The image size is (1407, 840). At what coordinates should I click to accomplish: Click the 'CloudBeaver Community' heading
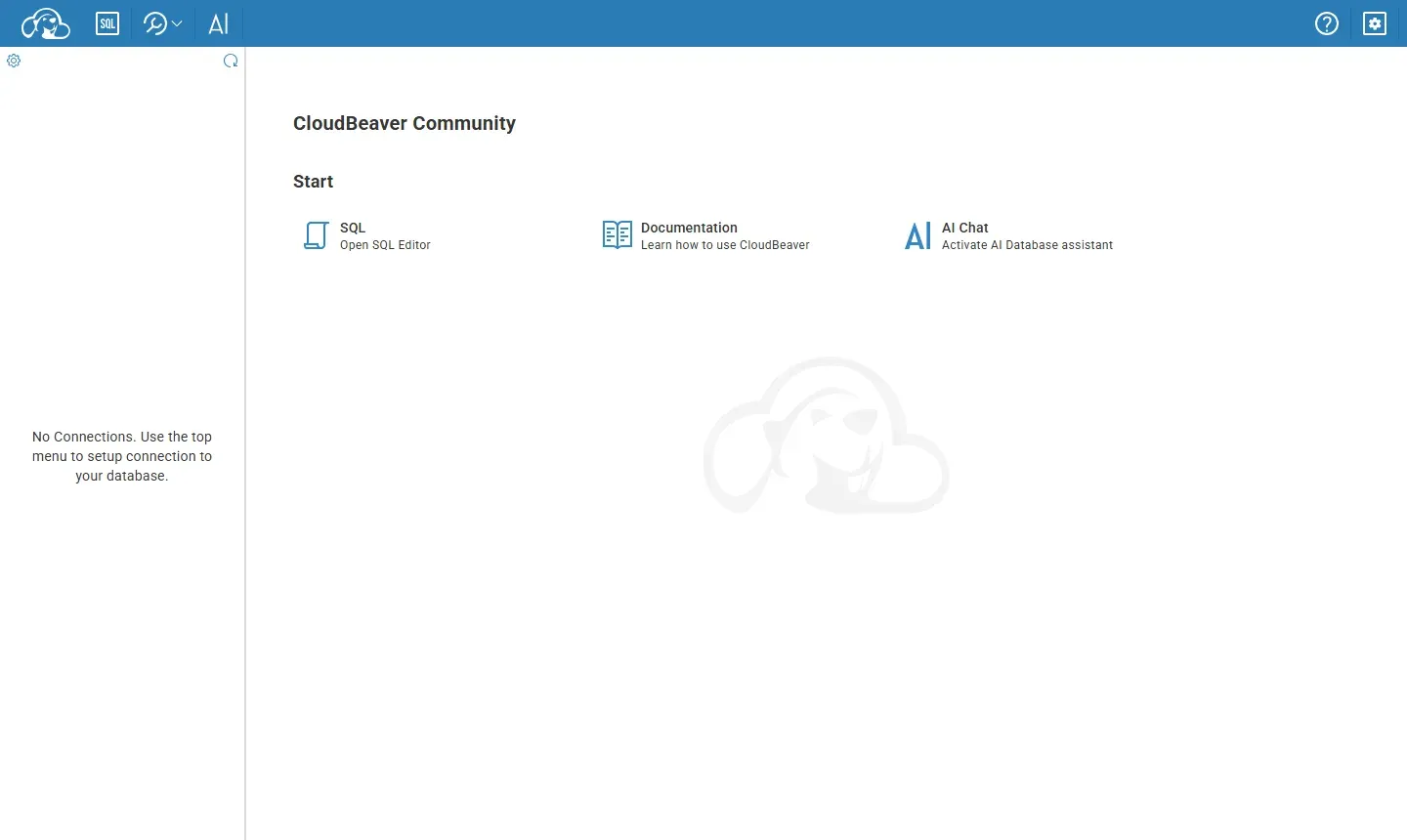[x=405, y=123]
